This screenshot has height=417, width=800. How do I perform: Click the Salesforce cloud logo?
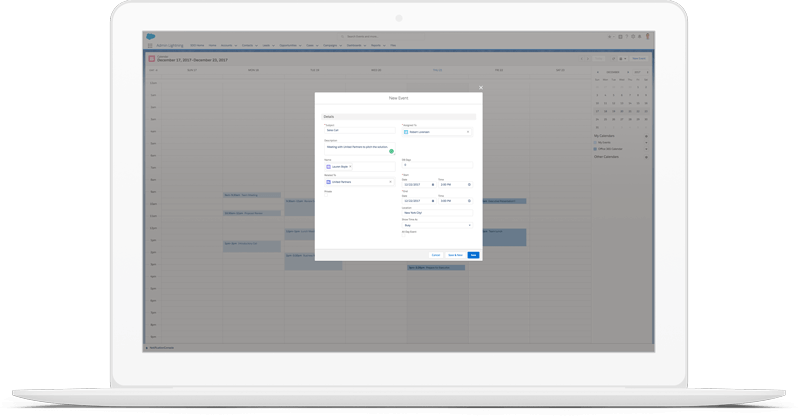tap(150, 36)
